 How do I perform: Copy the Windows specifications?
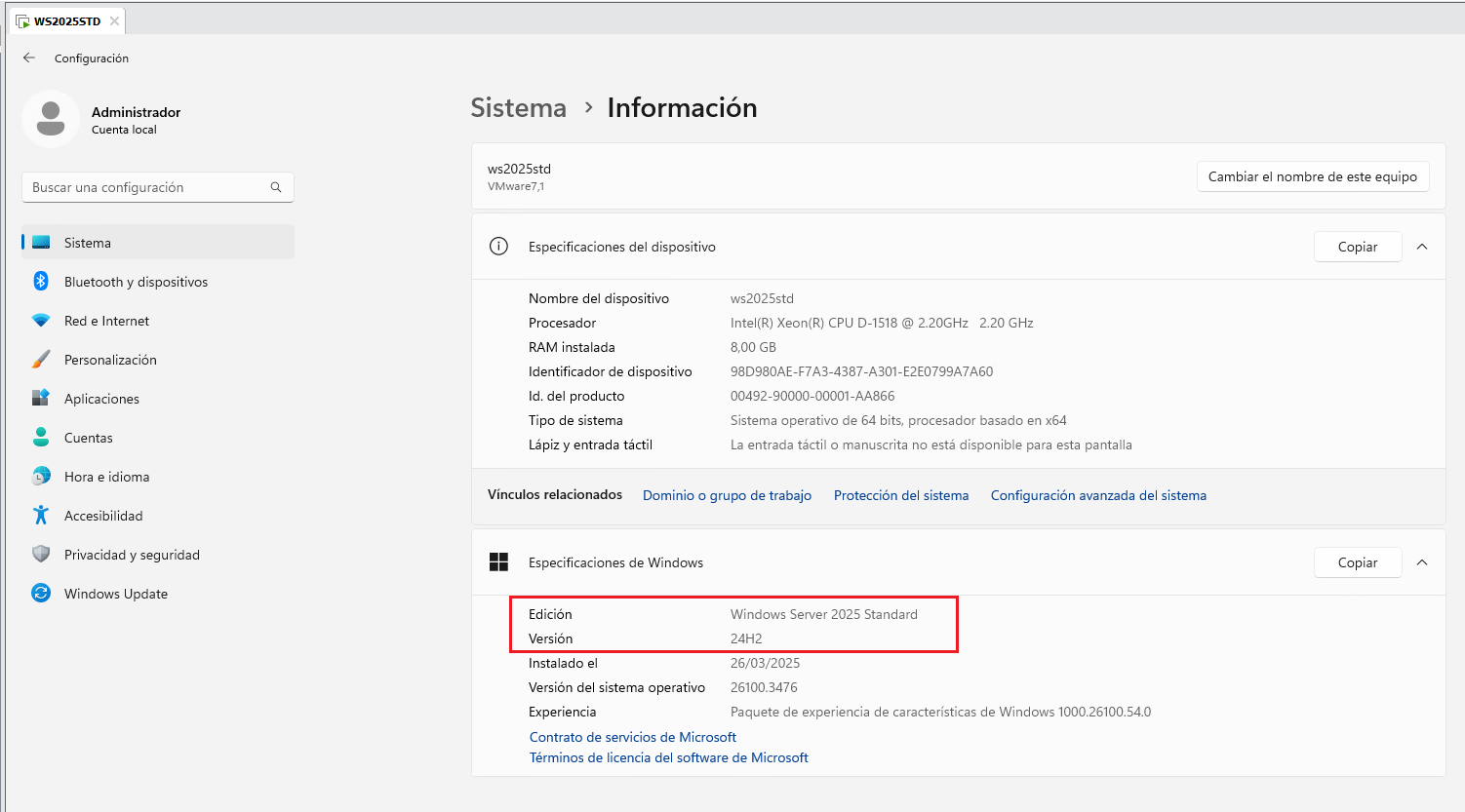tap(1357, 562)
